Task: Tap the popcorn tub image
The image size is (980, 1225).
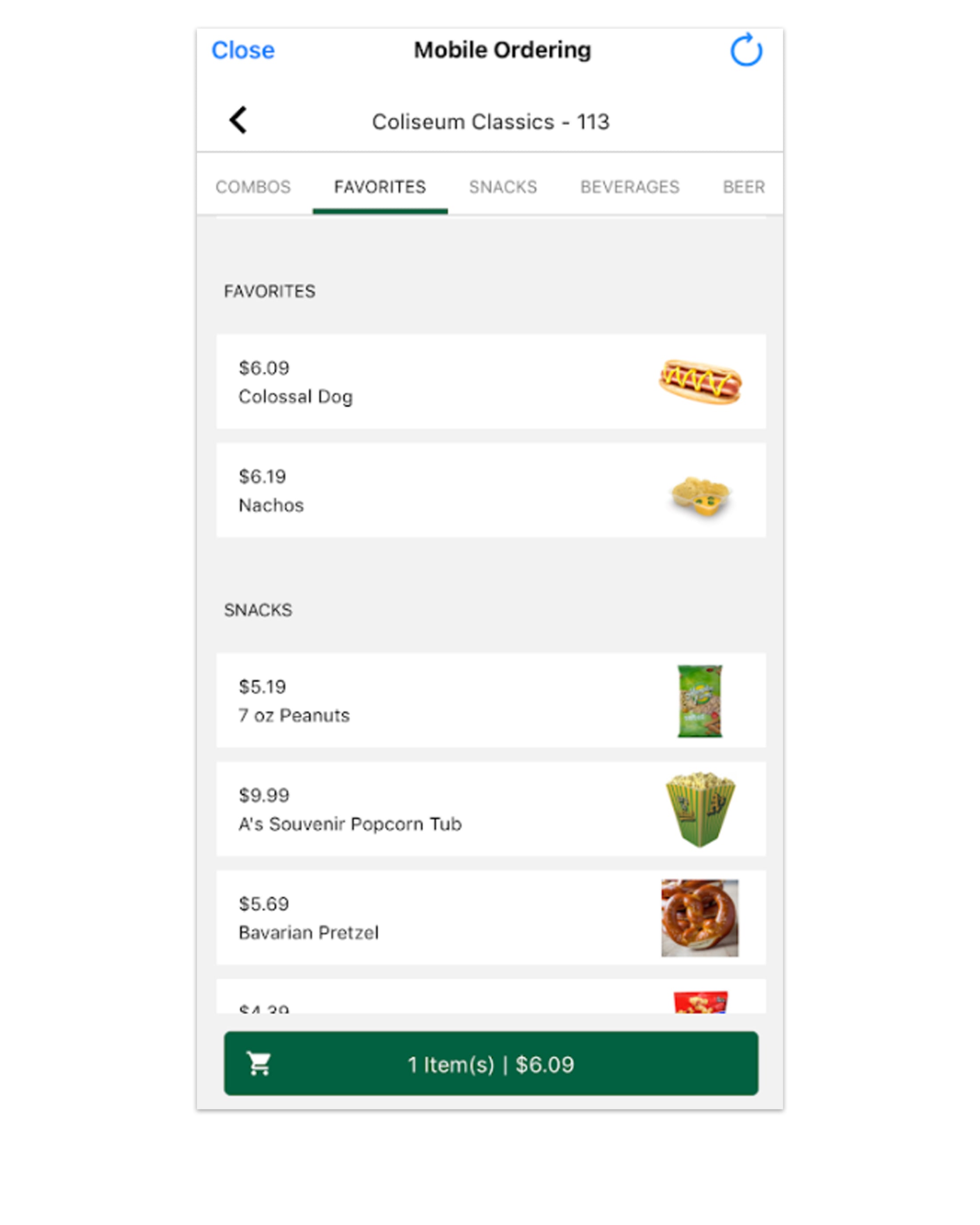Action: [700, 809]
